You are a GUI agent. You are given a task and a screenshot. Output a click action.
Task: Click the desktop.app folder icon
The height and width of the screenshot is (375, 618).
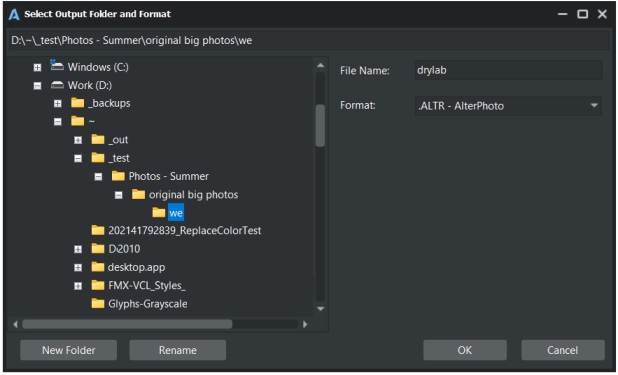pos(98,267)
